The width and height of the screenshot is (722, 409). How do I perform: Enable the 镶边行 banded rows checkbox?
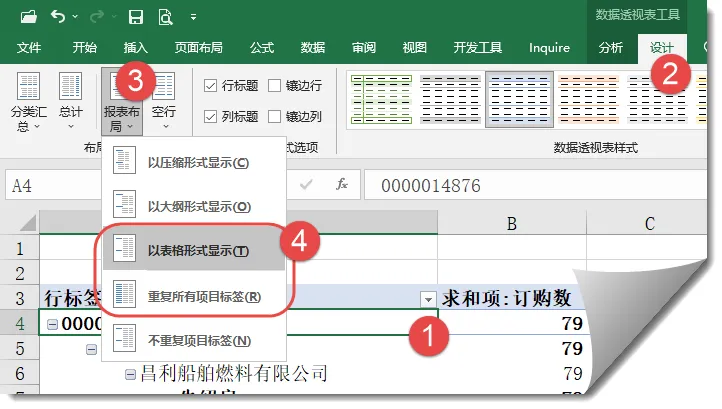pos(275,86)
